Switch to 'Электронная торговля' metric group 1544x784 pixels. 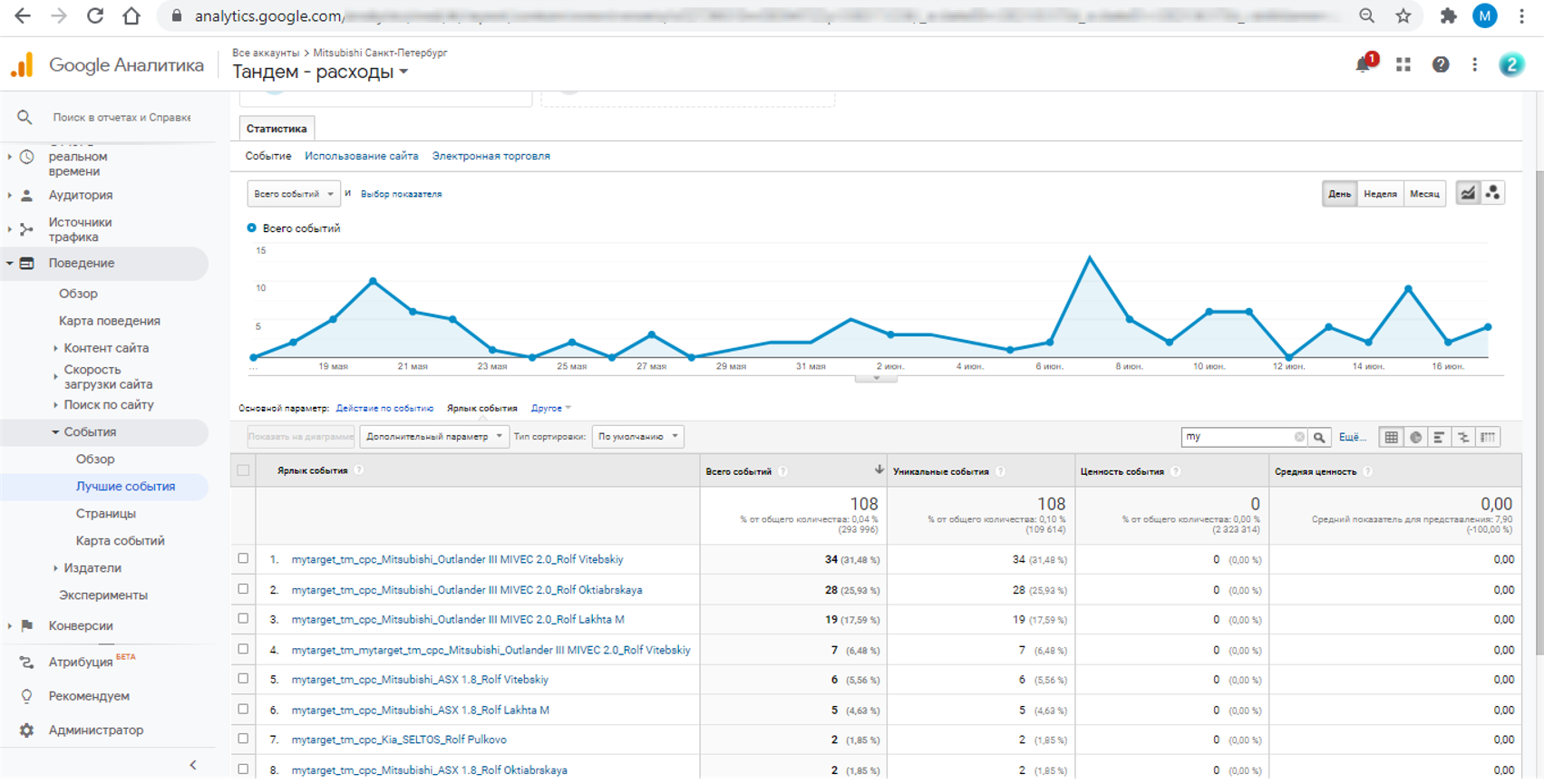(x=491, y=156)
